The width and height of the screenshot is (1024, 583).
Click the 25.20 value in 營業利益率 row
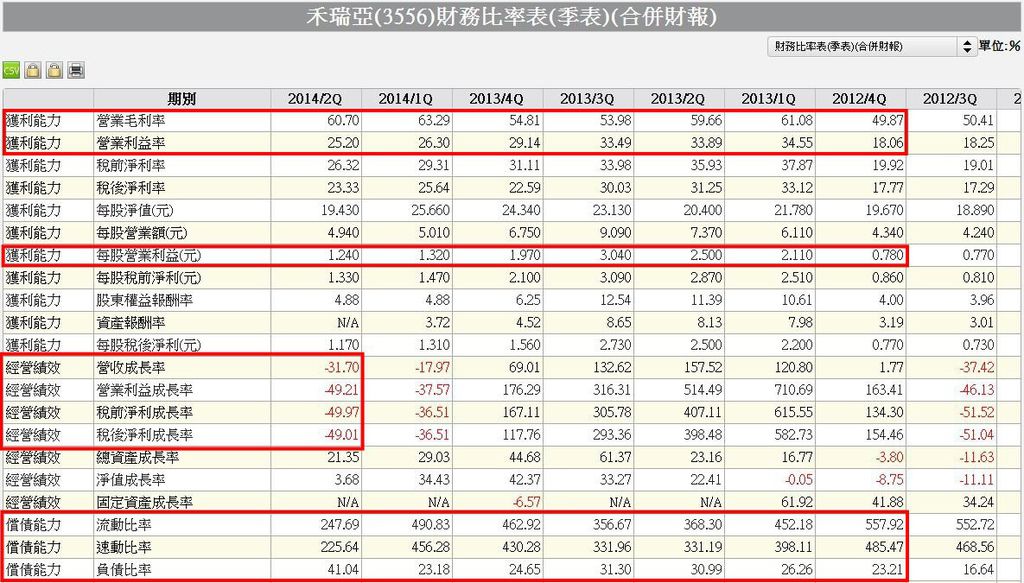pyautogui.click(x=343, y=143)
